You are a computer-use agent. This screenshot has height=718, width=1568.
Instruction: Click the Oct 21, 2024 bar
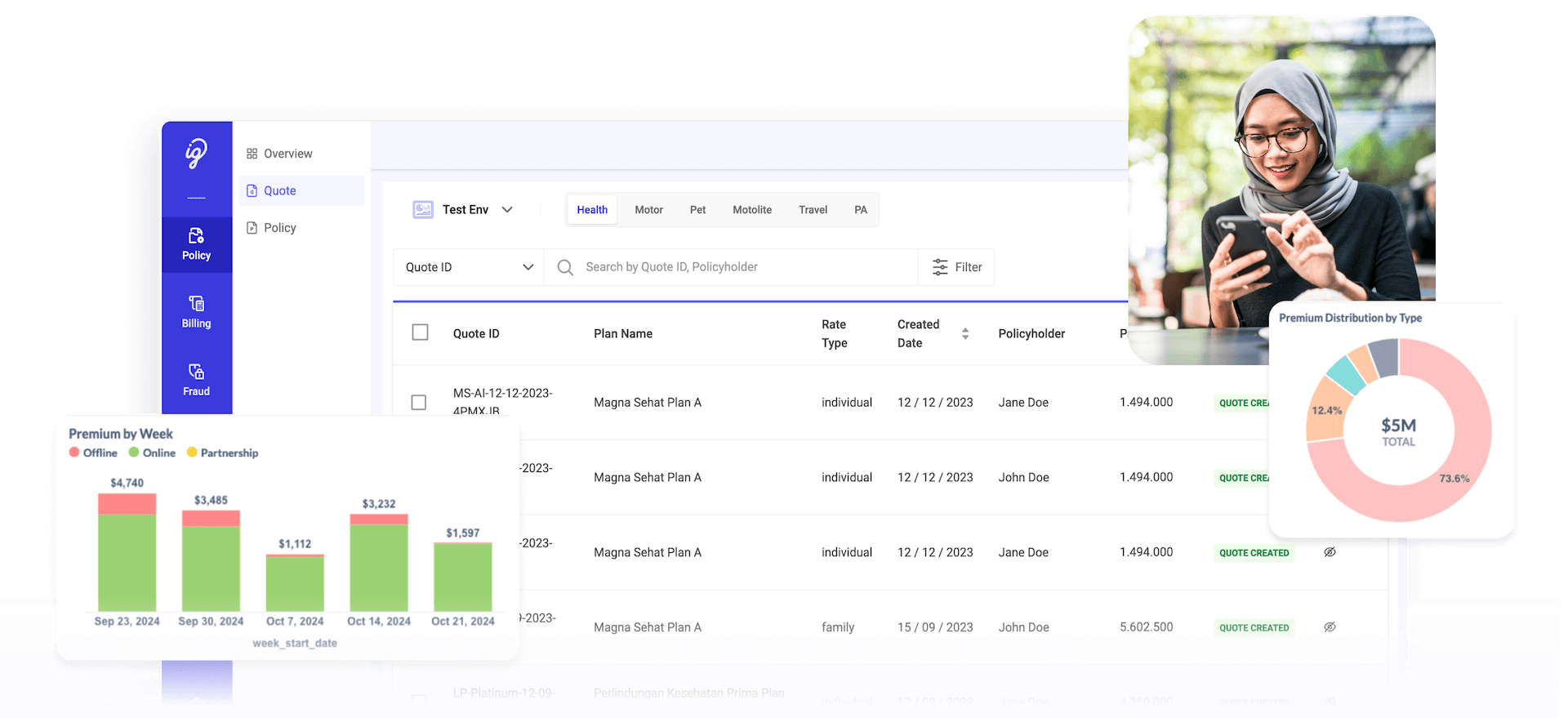pyautogui.click(x=462, y=577)
